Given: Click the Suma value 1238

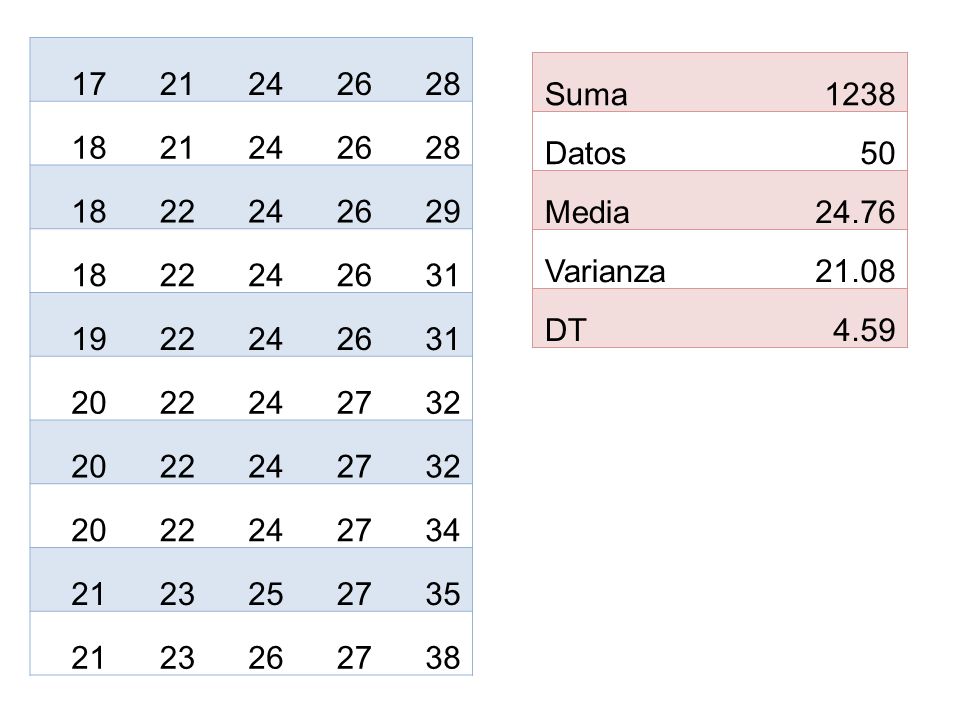Looking at the screenshot, I should tap(860, 94).
